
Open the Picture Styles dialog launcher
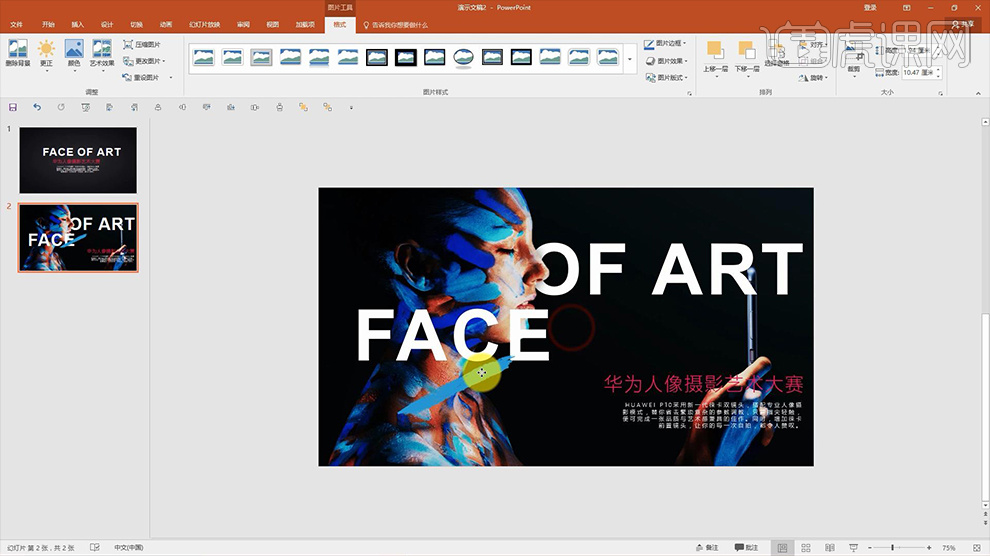point(689,93)
